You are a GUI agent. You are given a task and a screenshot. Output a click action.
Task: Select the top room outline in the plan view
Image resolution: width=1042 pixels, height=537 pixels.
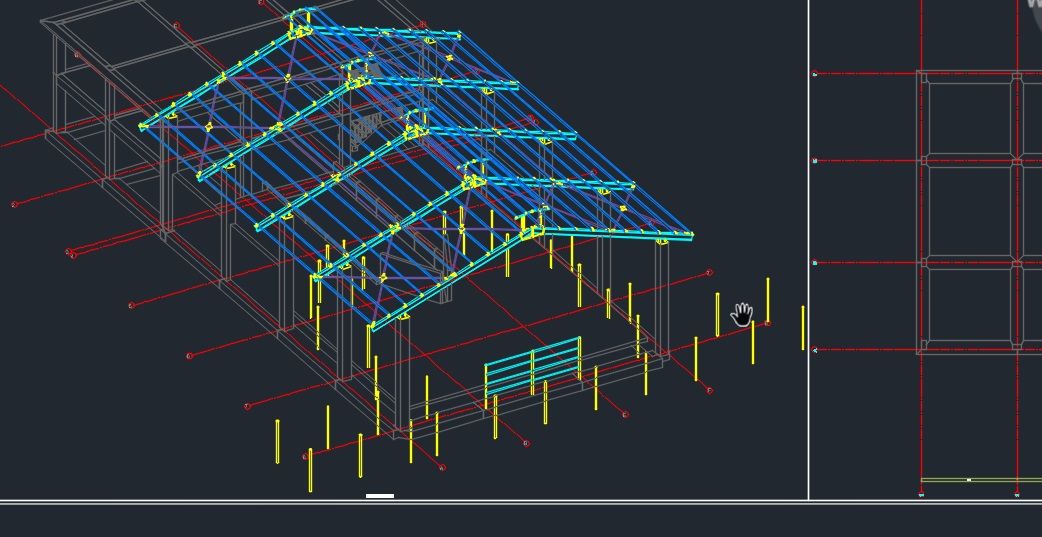(970, 118)
